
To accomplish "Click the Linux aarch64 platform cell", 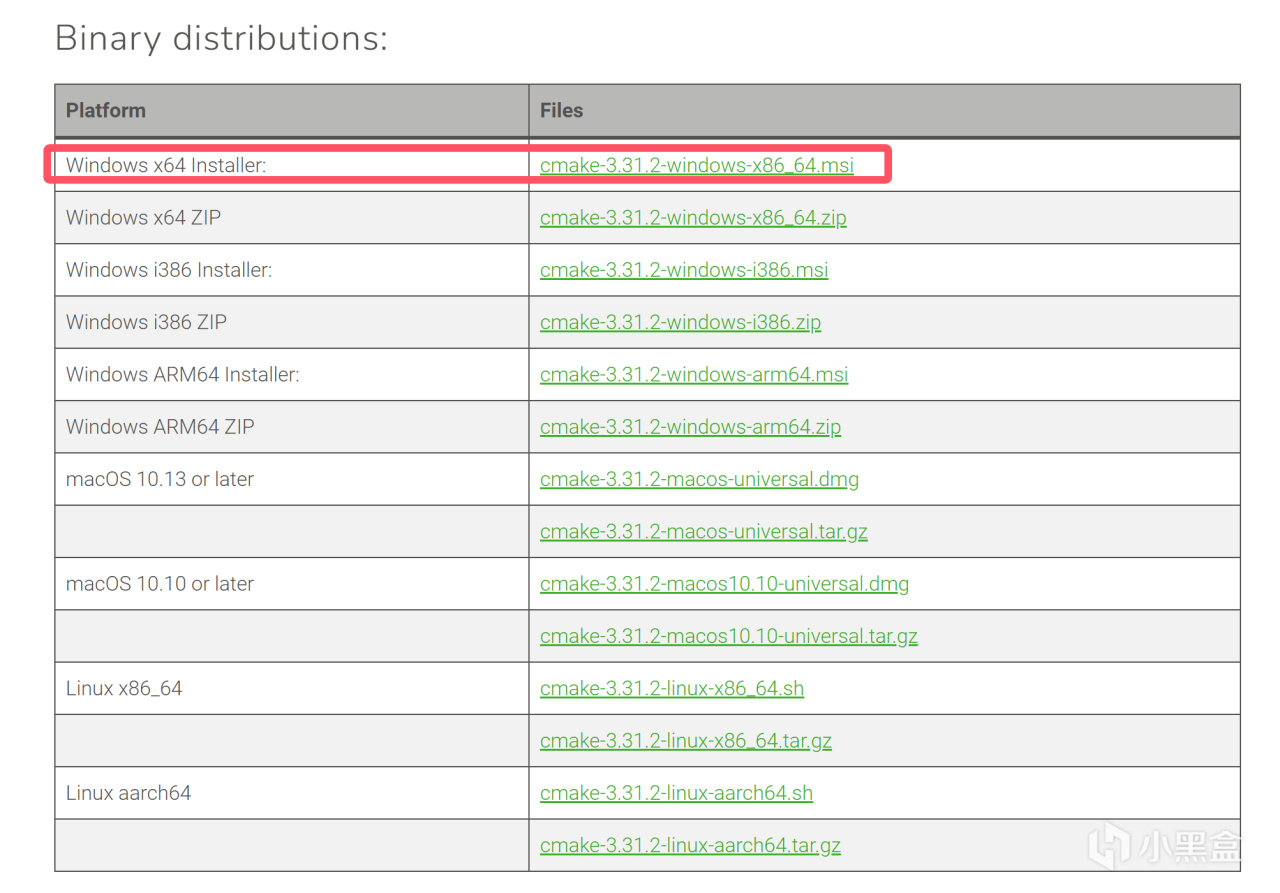I will tap(128, 793).
